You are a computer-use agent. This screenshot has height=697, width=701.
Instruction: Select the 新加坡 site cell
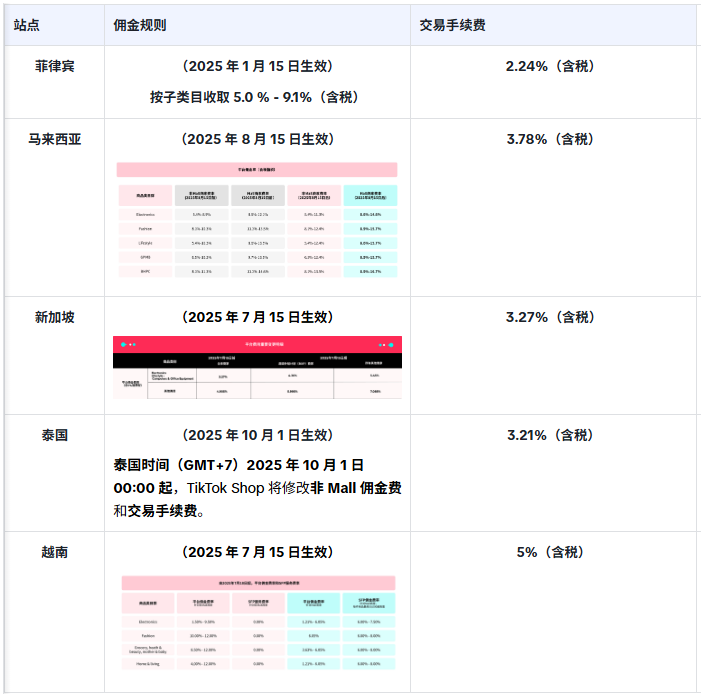(55, 318)
